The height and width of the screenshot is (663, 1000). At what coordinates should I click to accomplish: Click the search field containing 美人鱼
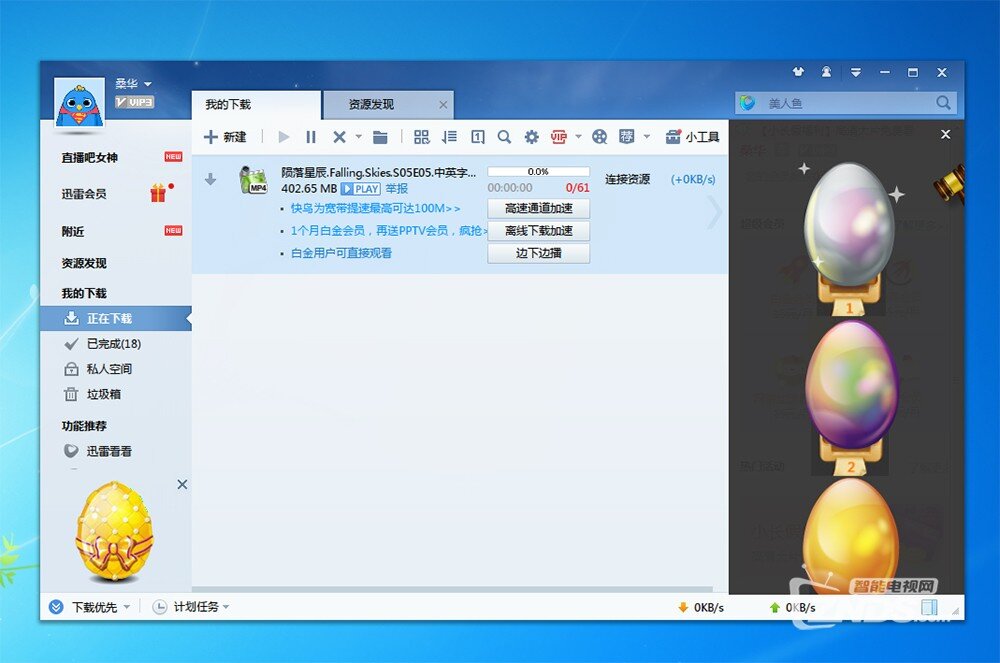tap(846, 103)
